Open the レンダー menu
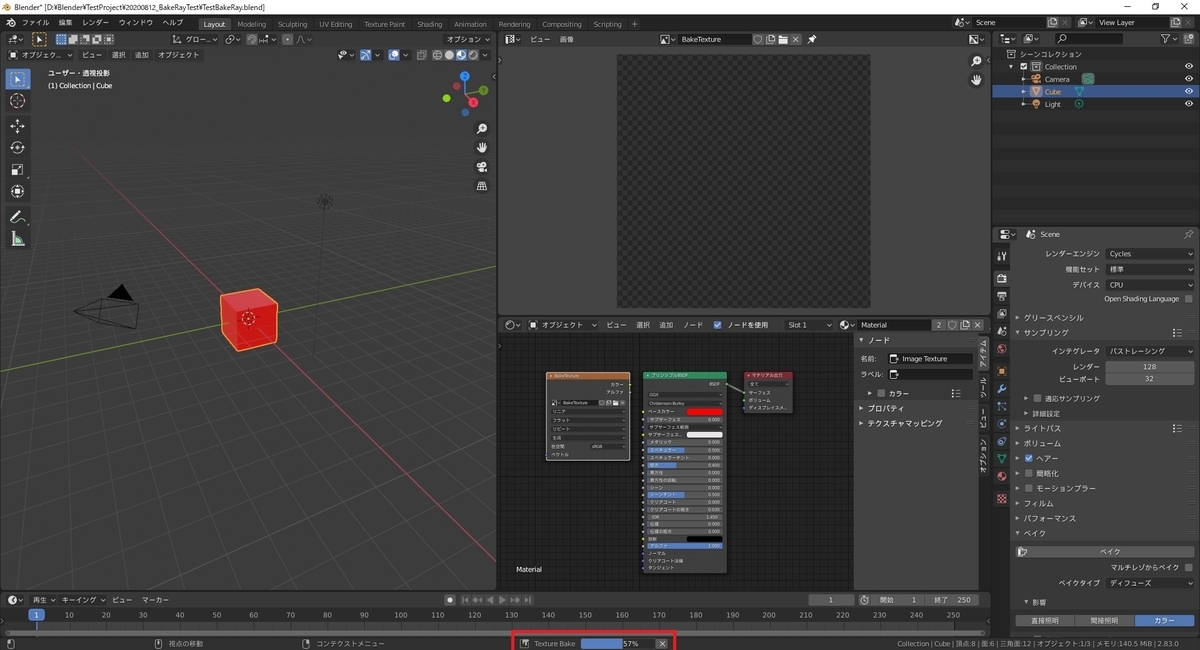The image size is (1200, 650). [96, 22]
